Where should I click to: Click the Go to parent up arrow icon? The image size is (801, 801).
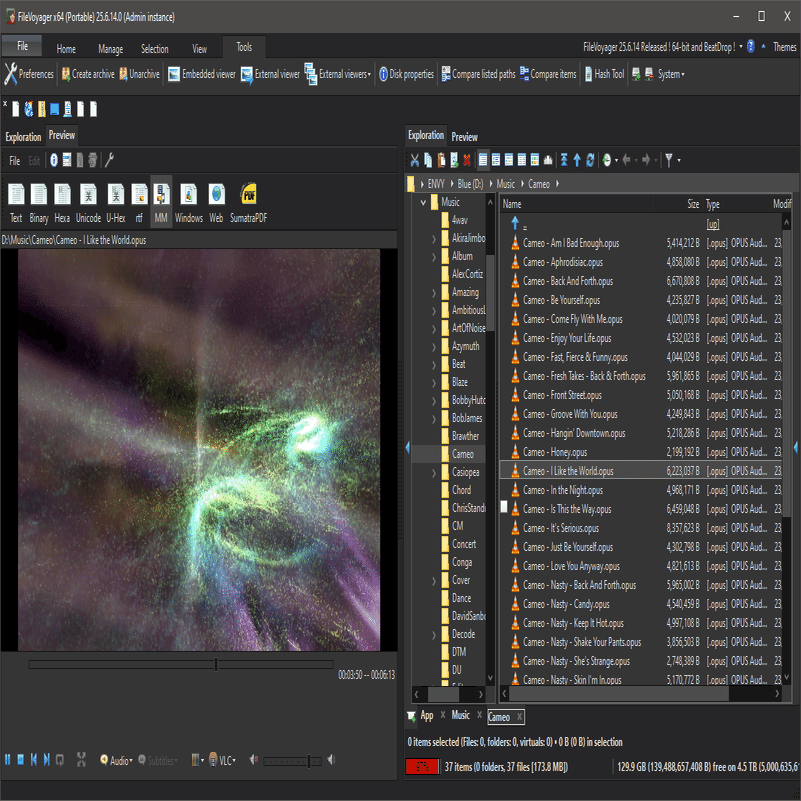(x=577, y=160)
